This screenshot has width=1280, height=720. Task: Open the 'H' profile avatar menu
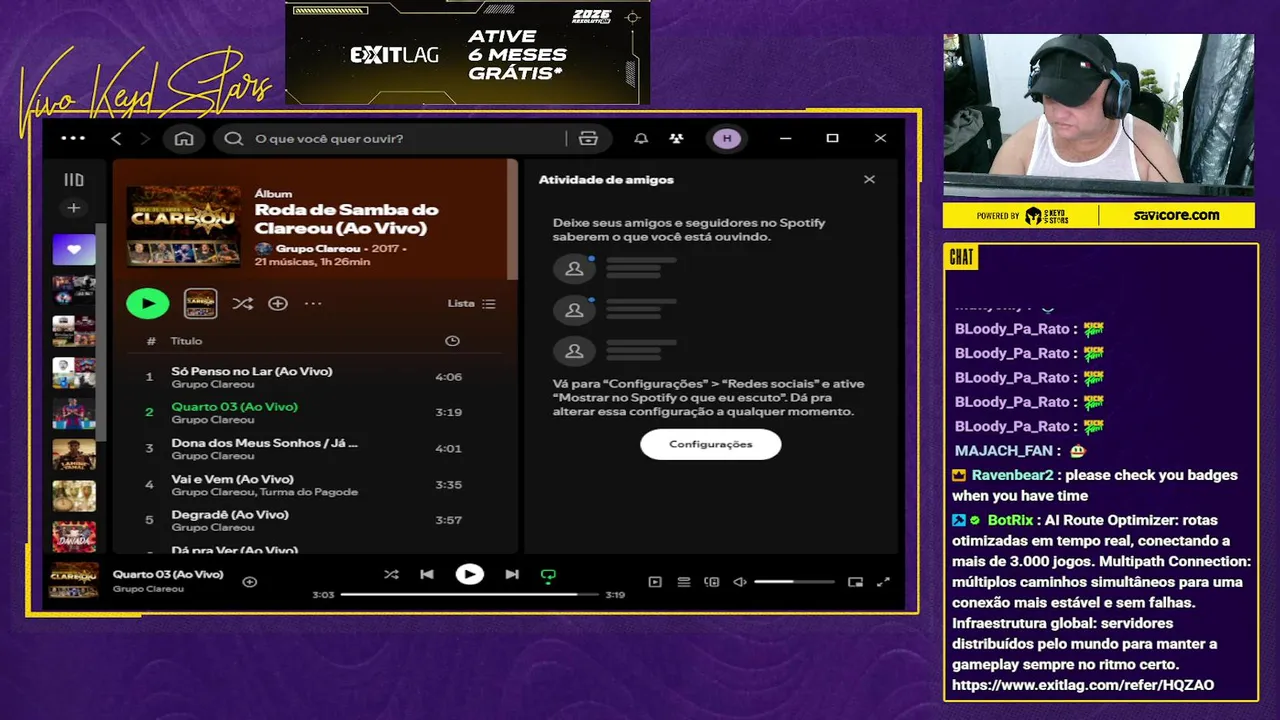point(727,138)
